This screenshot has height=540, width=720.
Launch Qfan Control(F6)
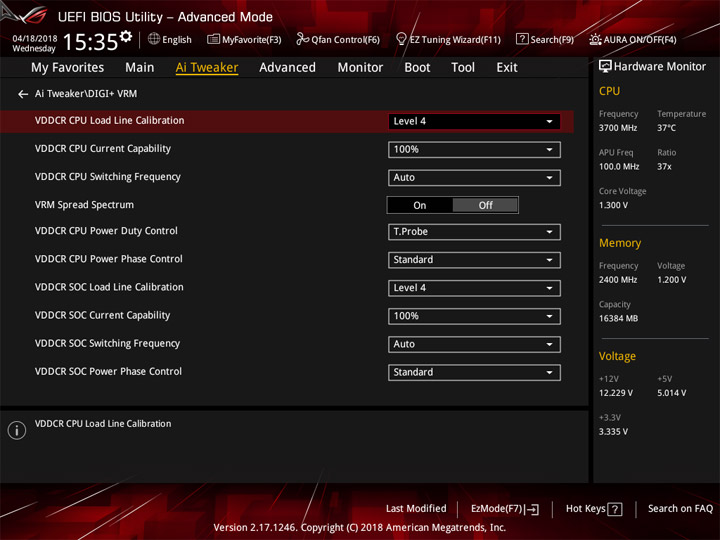click(345, 39)
